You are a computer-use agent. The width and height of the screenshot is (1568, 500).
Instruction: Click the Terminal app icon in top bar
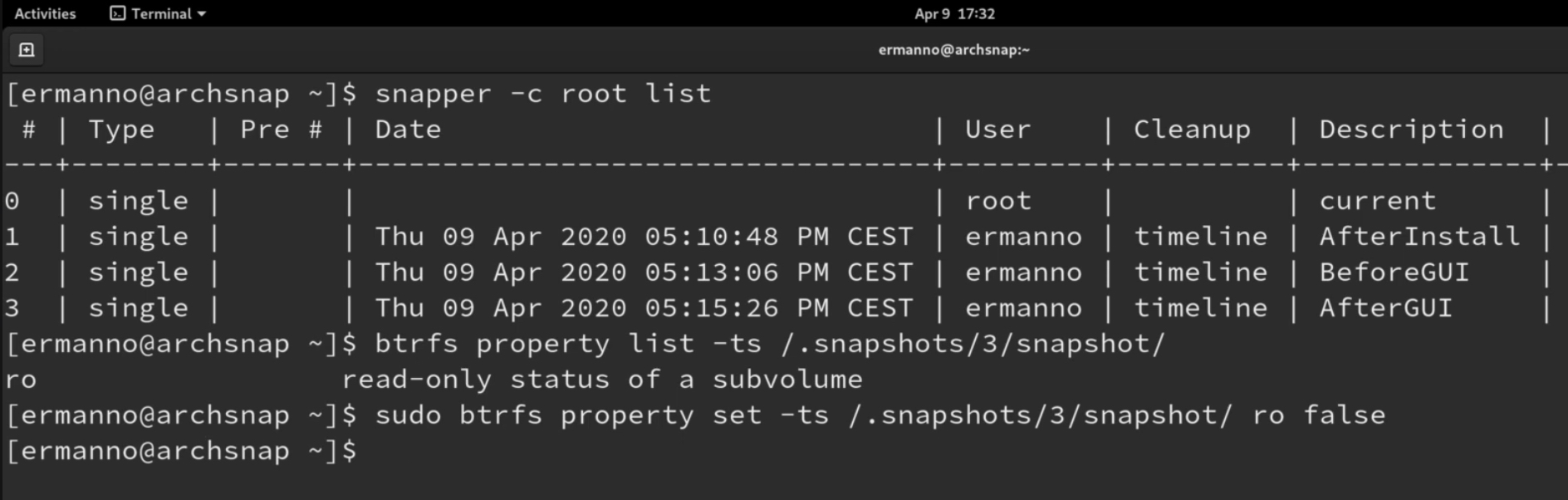pyautogui.click(x=118, y=13)
